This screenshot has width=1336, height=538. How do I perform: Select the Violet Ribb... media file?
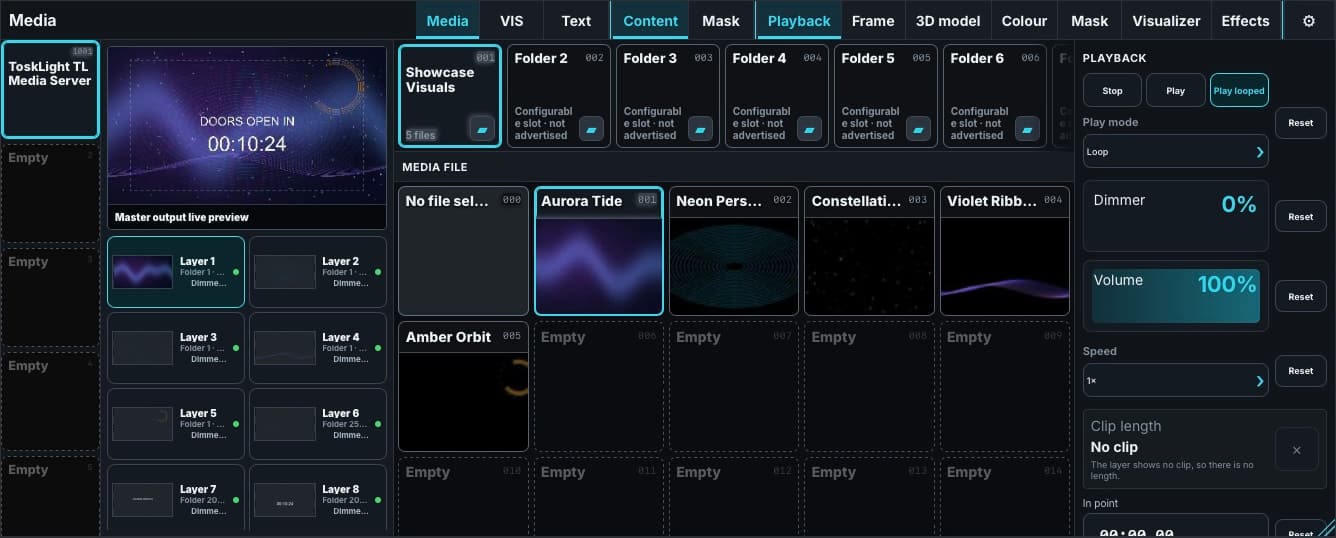tap(1005, 251)
